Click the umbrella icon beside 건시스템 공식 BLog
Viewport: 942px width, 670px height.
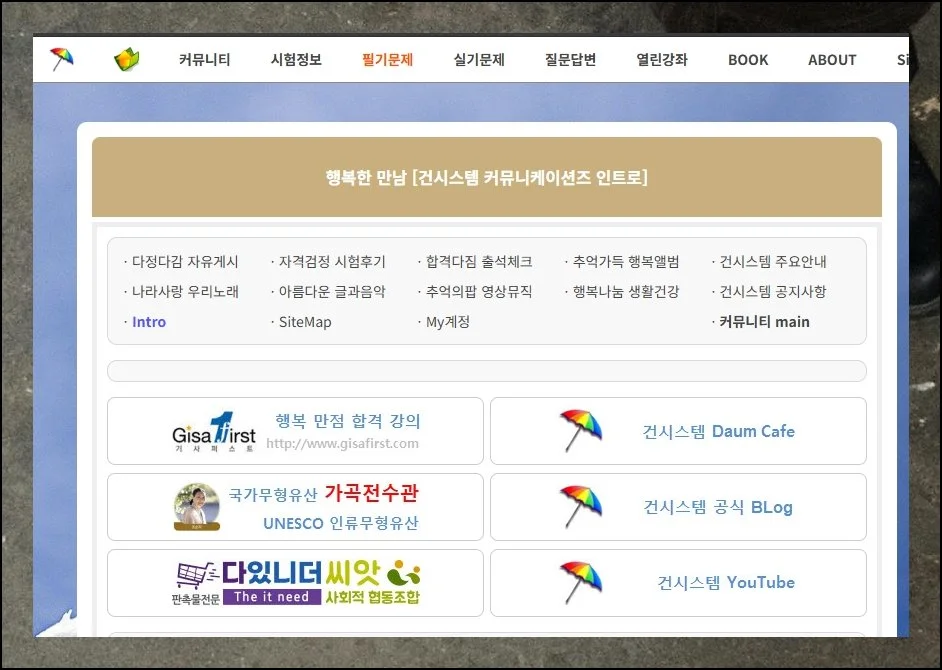tap(581, 502)
